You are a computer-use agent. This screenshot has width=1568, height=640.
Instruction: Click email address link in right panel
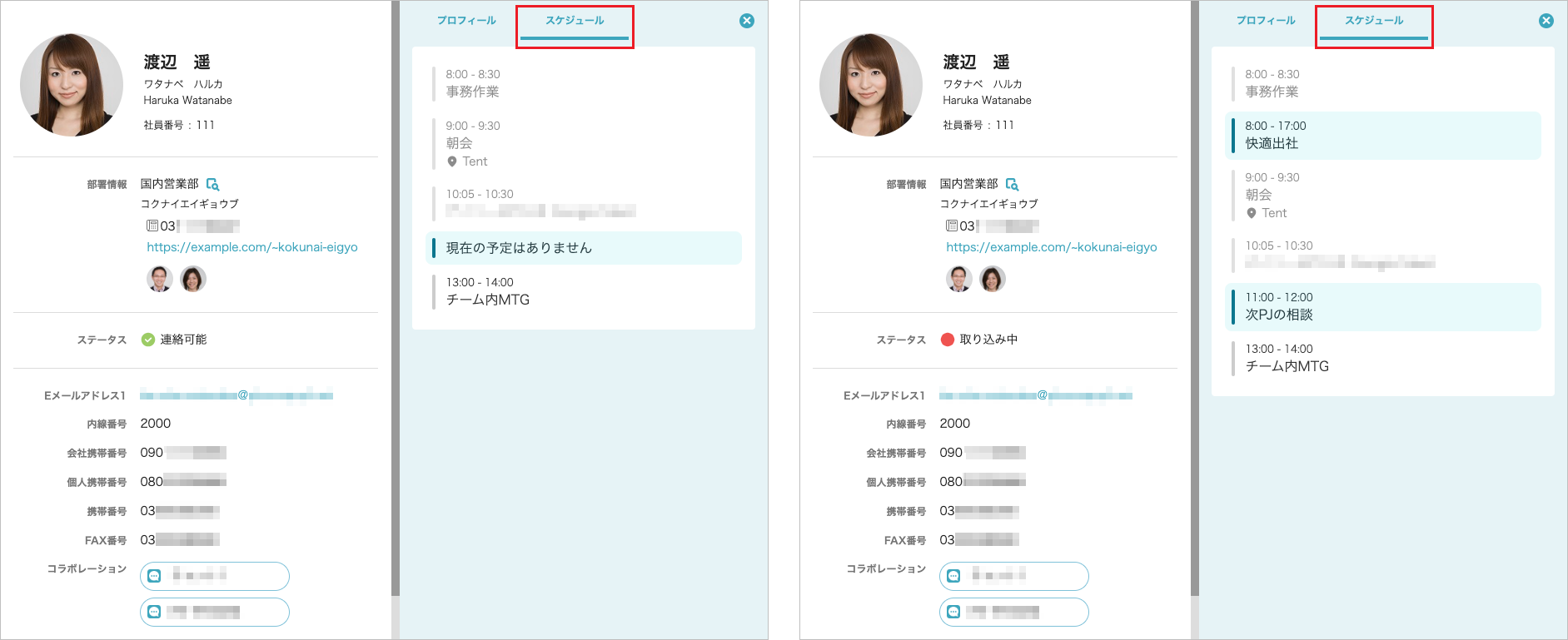click(1036, 395)
